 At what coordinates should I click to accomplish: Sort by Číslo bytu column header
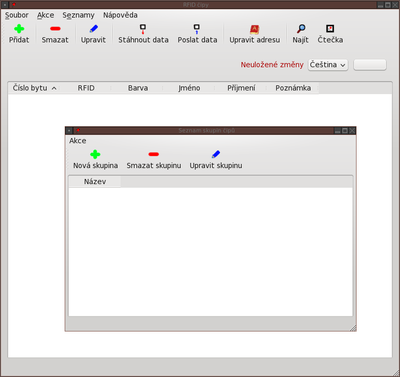34,88
